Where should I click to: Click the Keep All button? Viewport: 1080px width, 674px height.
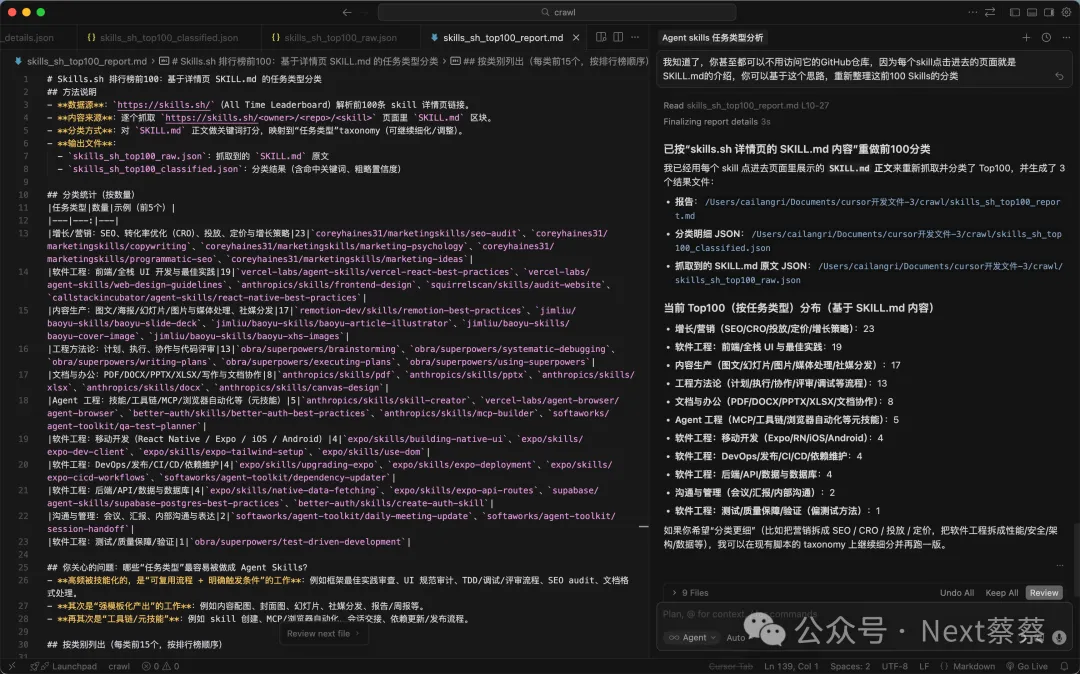tap(1002, 592)
